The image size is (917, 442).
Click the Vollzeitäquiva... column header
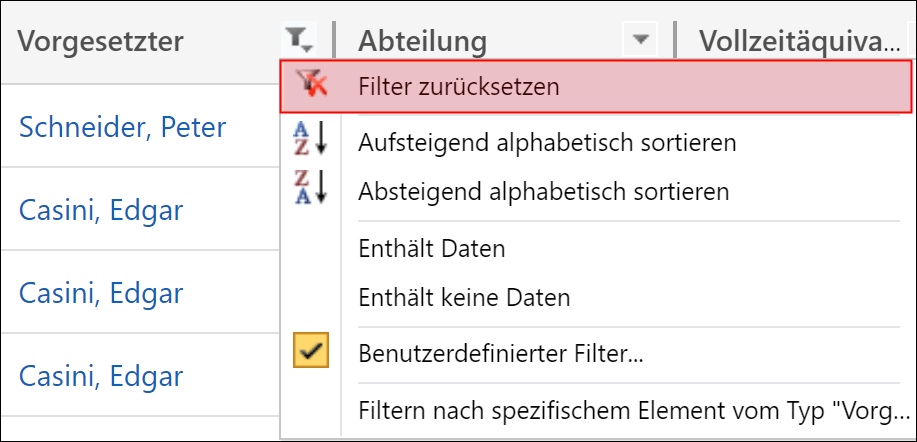pyautogui.click(x=799, y=40)
